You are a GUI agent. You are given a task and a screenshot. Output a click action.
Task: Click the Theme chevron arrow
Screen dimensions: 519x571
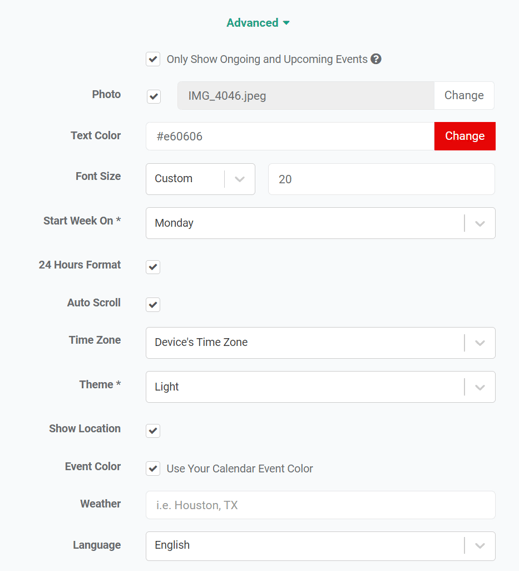480,387
